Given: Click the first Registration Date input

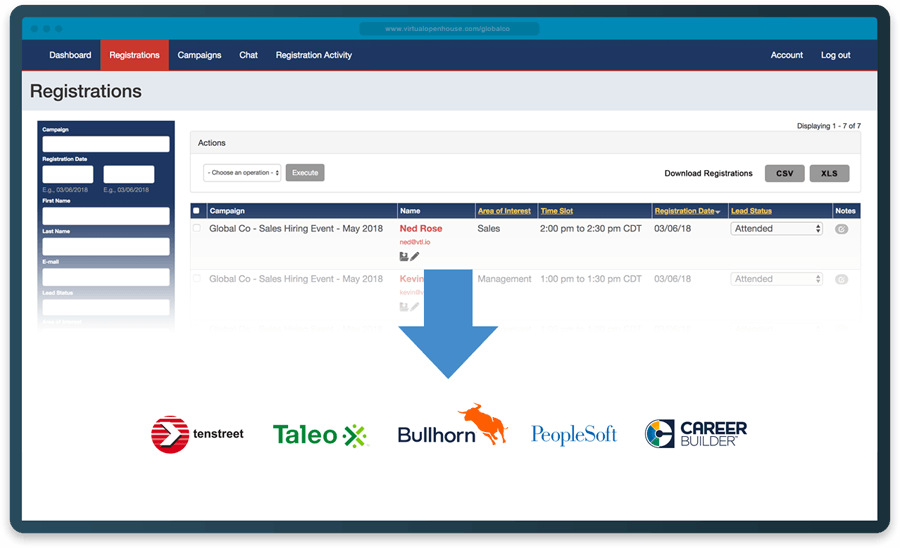Looking at the screenshot, I should point(68,174).
